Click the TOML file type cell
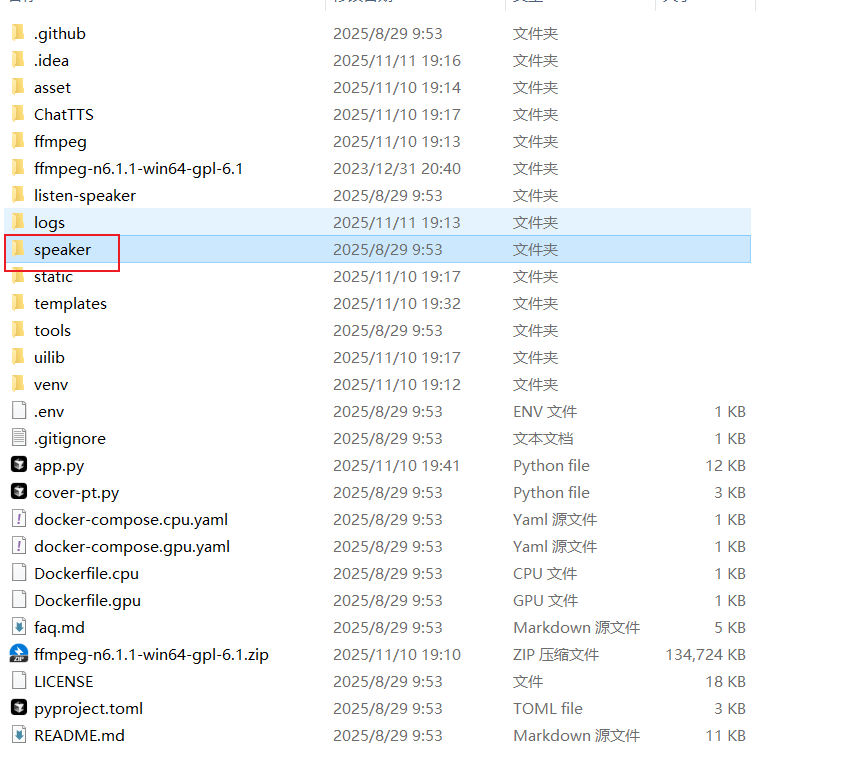Screen dimensions: 854x766 548,708
